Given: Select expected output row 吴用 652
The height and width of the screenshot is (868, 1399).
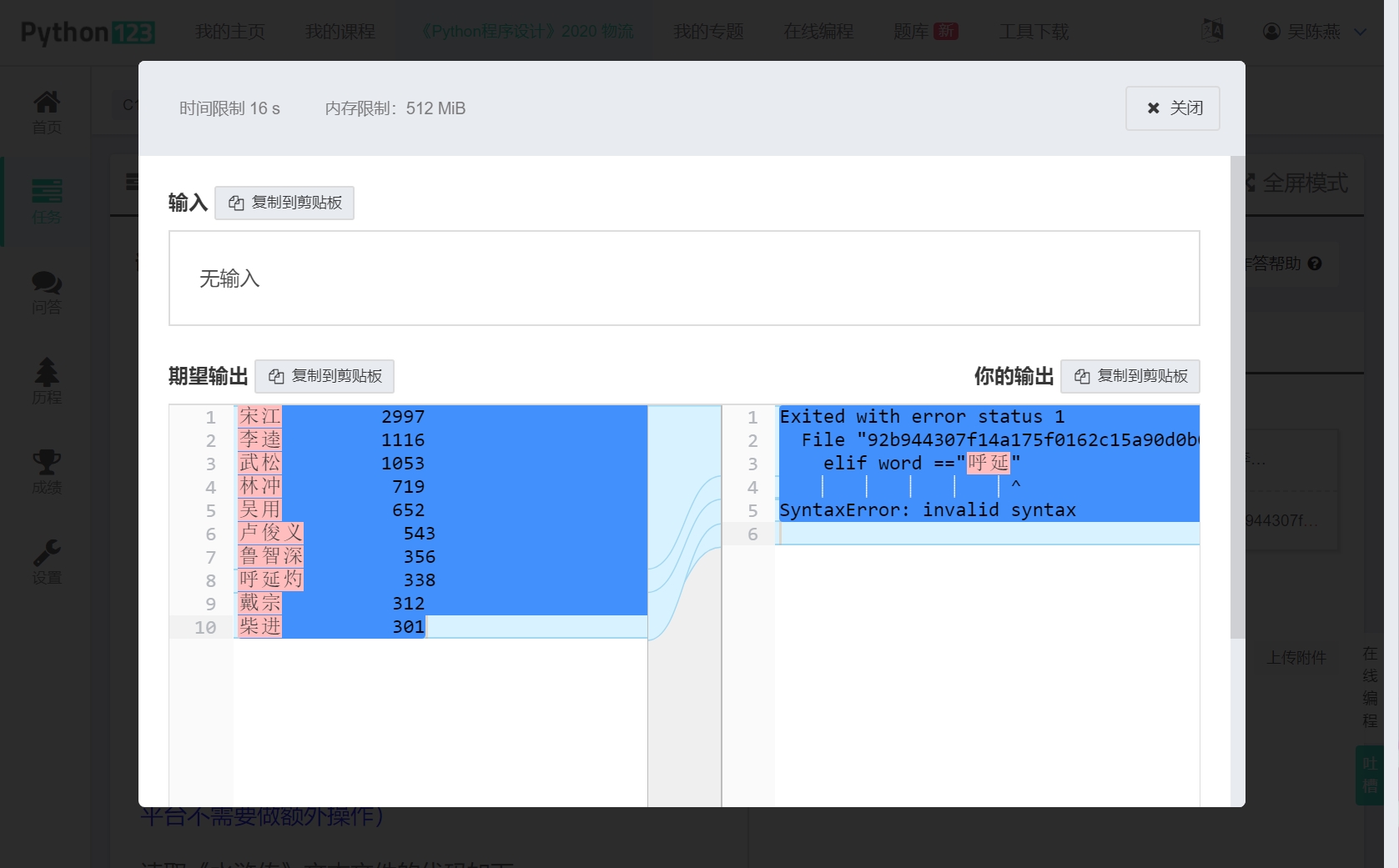Looking at the screenshot, I should 440,510.
